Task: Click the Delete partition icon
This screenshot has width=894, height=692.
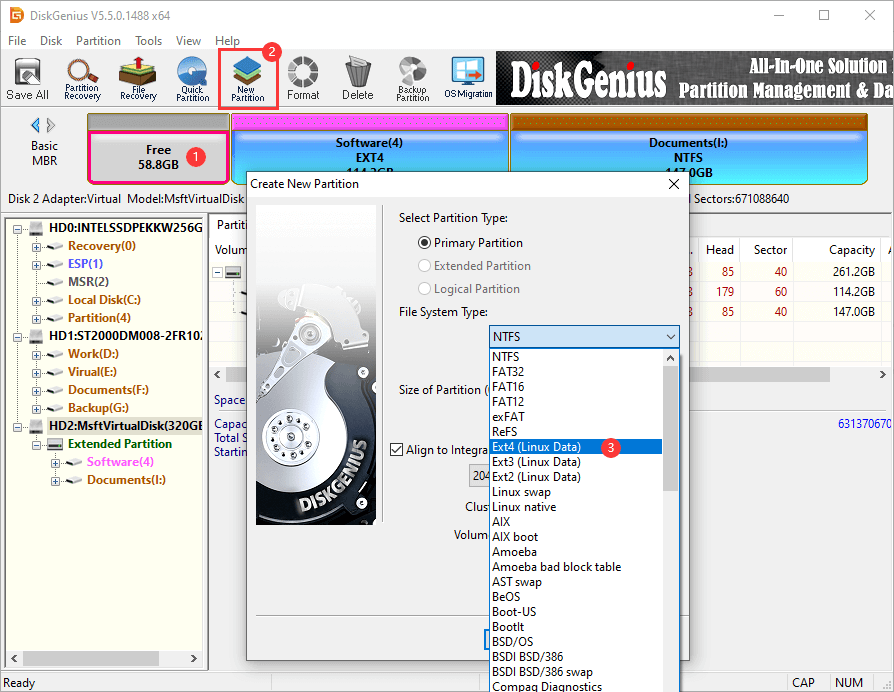Action: (357, 79)
